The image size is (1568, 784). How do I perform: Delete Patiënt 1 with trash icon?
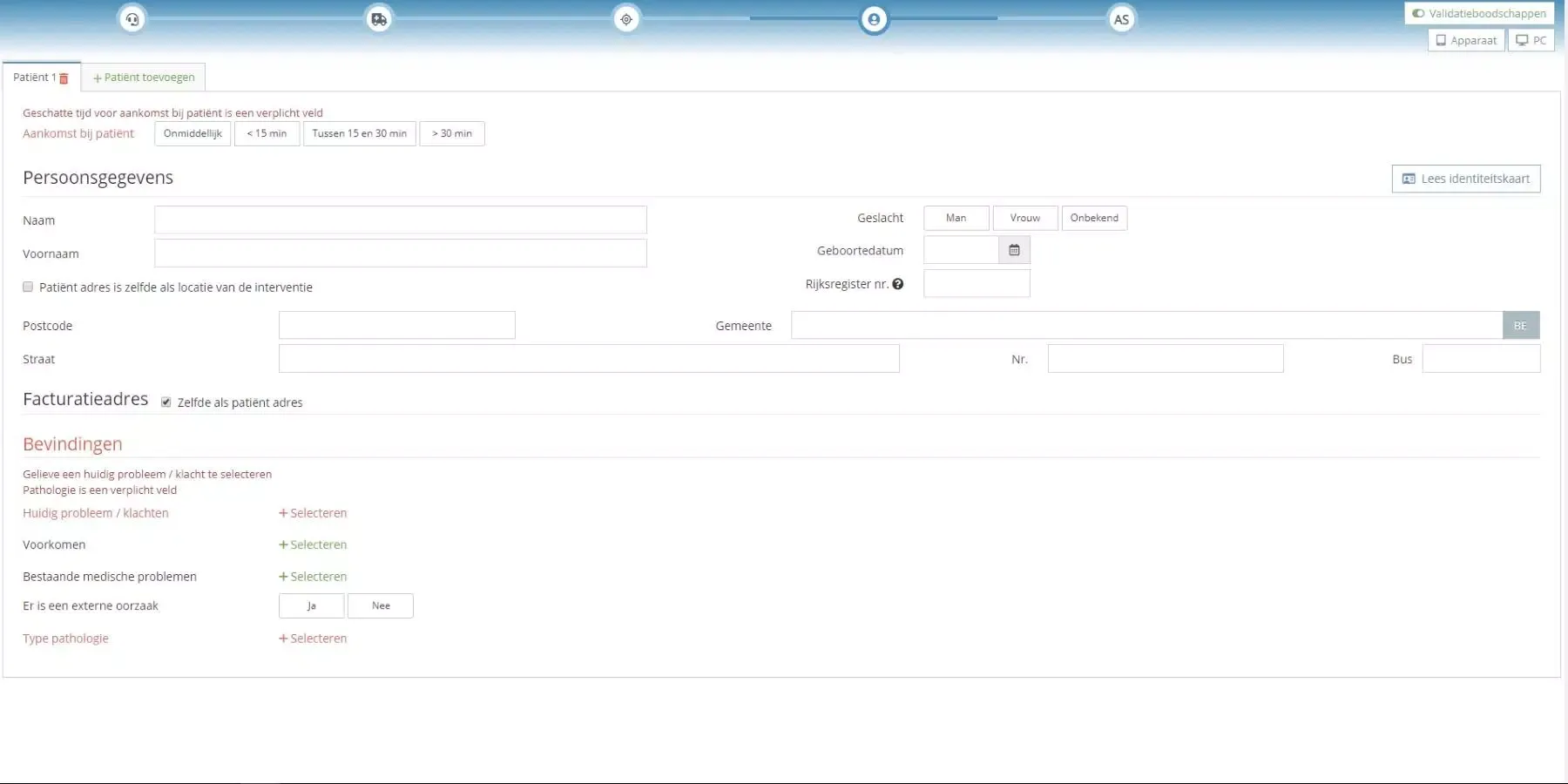click(64, 78)
